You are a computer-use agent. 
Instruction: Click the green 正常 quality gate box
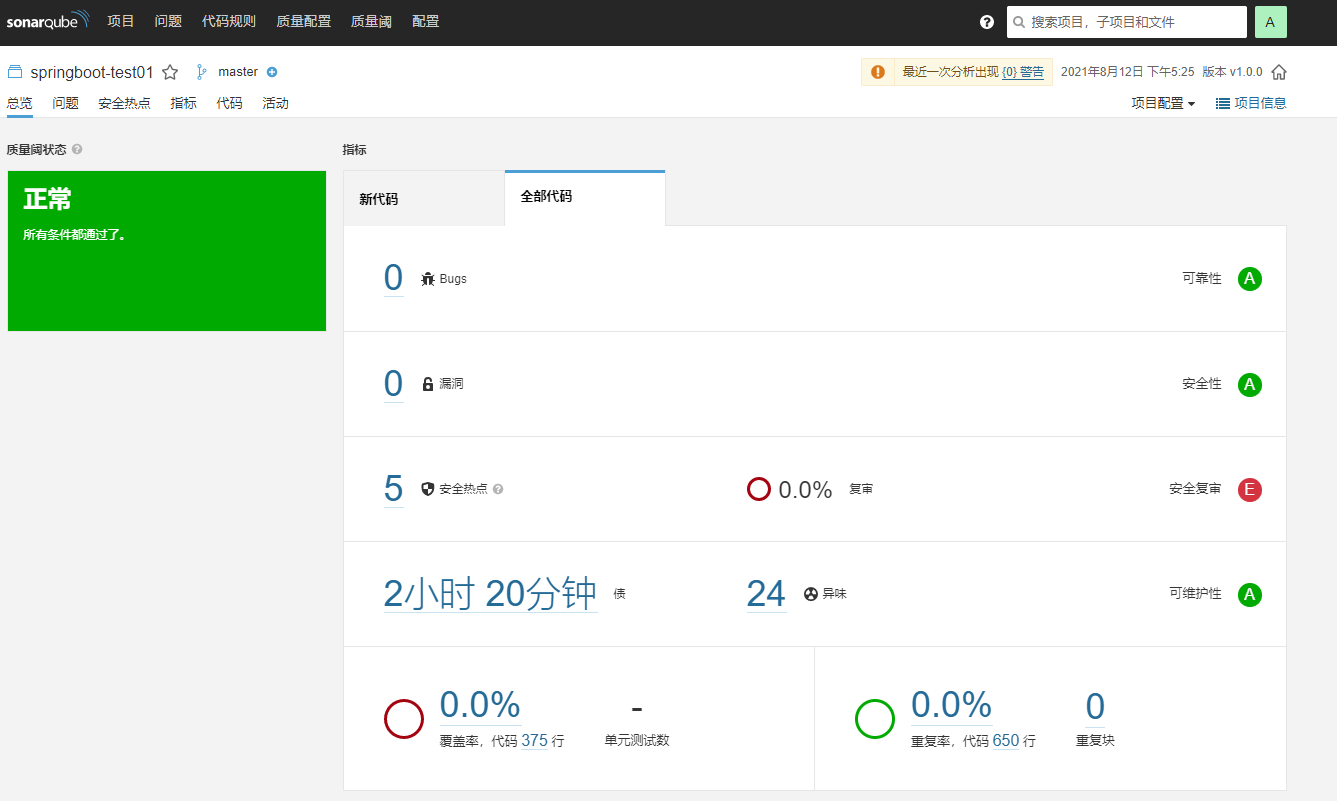point(167,251)
